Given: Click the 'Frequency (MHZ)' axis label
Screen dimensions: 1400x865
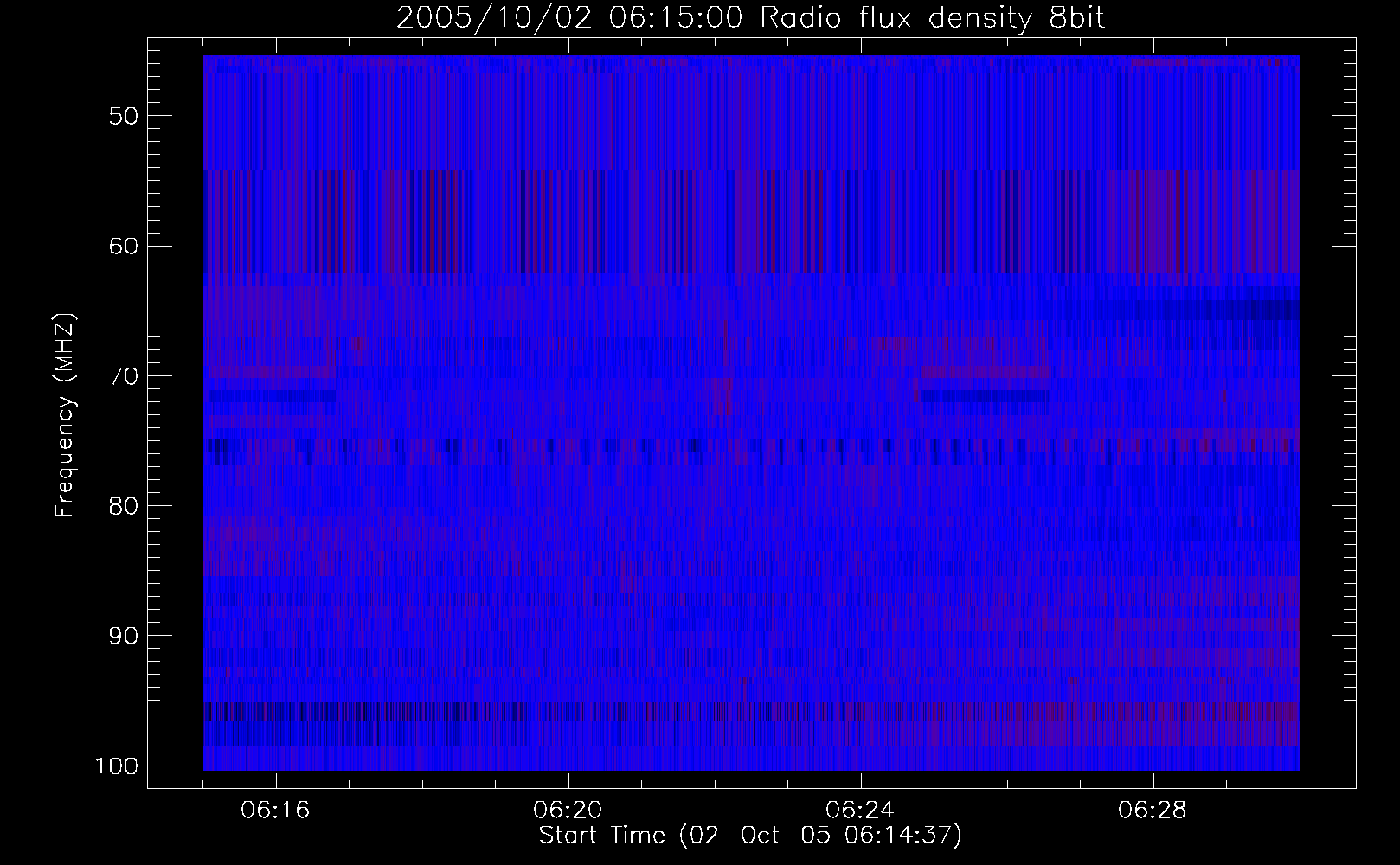Looking at the screenshot, I should pyautogui.click(x=66, y=415).
